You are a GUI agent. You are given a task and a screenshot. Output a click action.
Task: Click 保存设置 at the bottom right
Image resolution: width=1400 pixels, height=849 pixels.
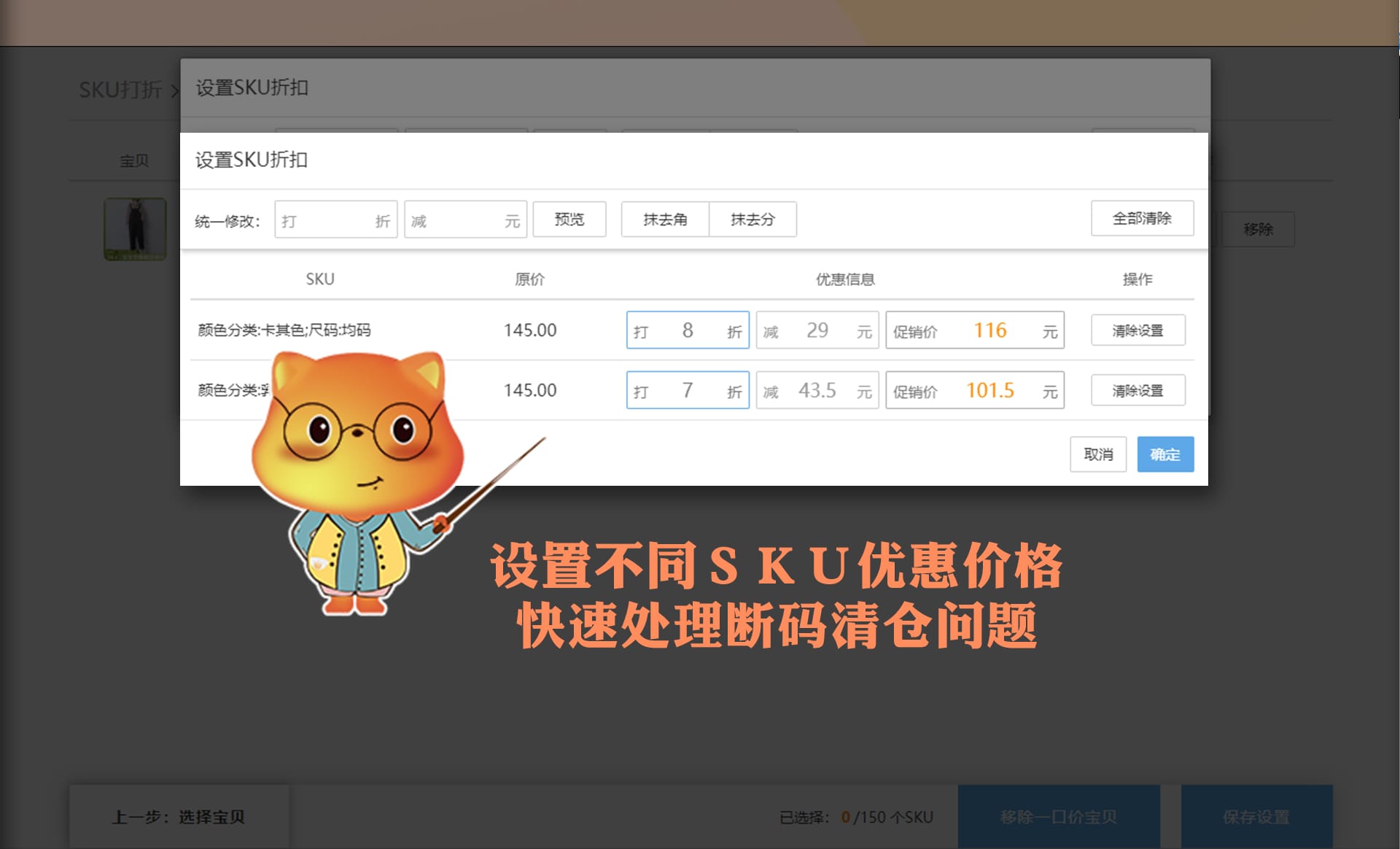[x=1256, y=817]
